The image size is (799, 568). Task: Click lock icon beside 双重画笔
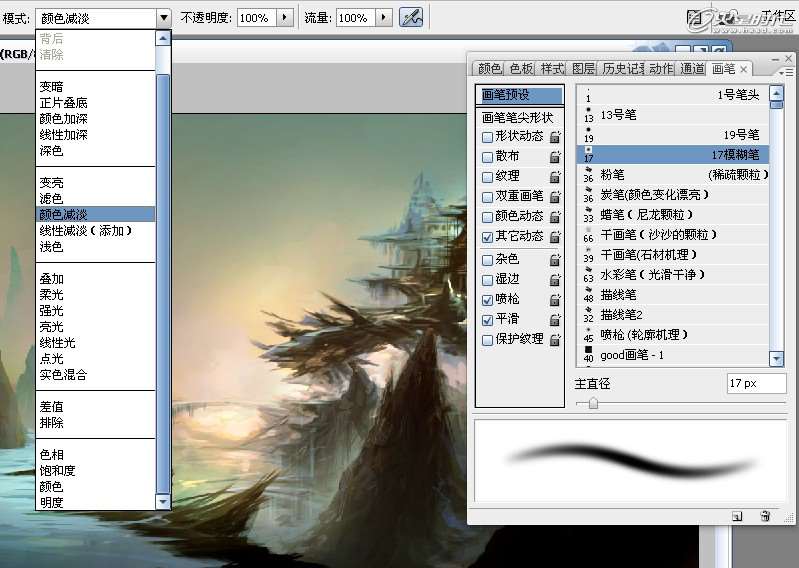pos(555,197)
